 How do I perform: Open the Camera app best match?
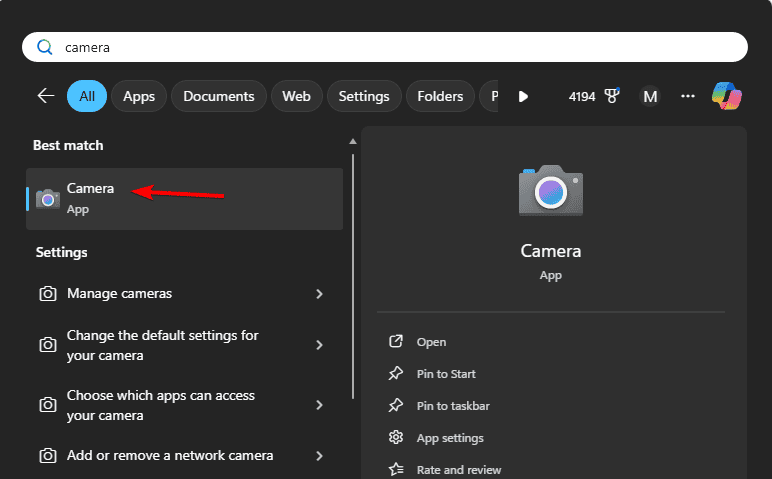(x=90, y=198)
